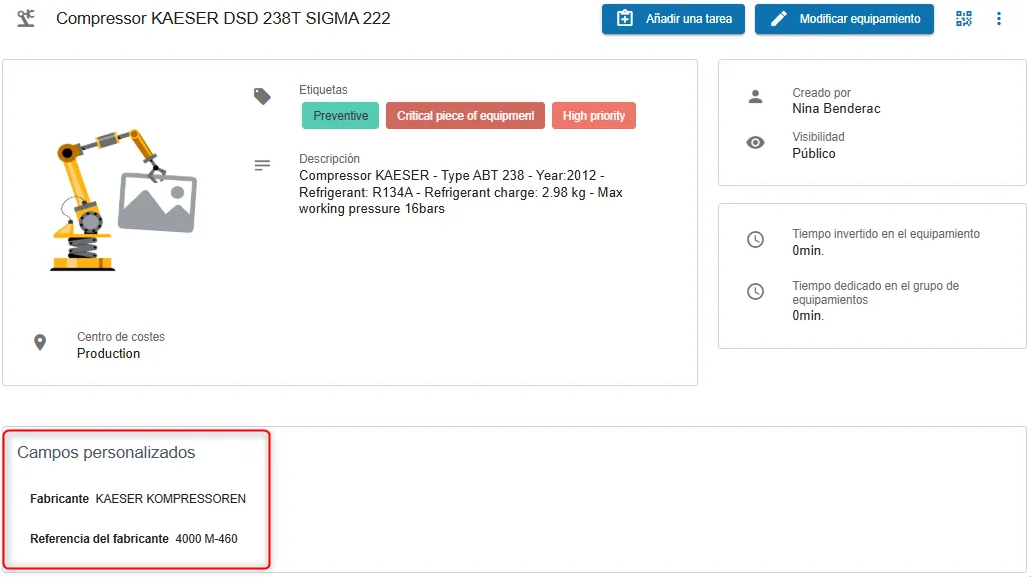Click the 'Referencia del fabricante' label
1031x577 pixels.
pyautogui.click(x=99, y=539)
